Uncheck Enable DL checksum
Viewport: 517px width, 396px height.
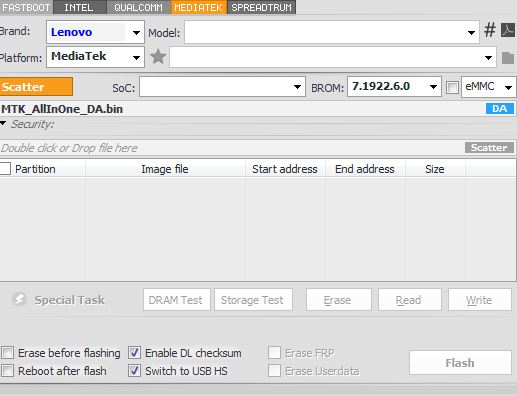coord(134,352)
